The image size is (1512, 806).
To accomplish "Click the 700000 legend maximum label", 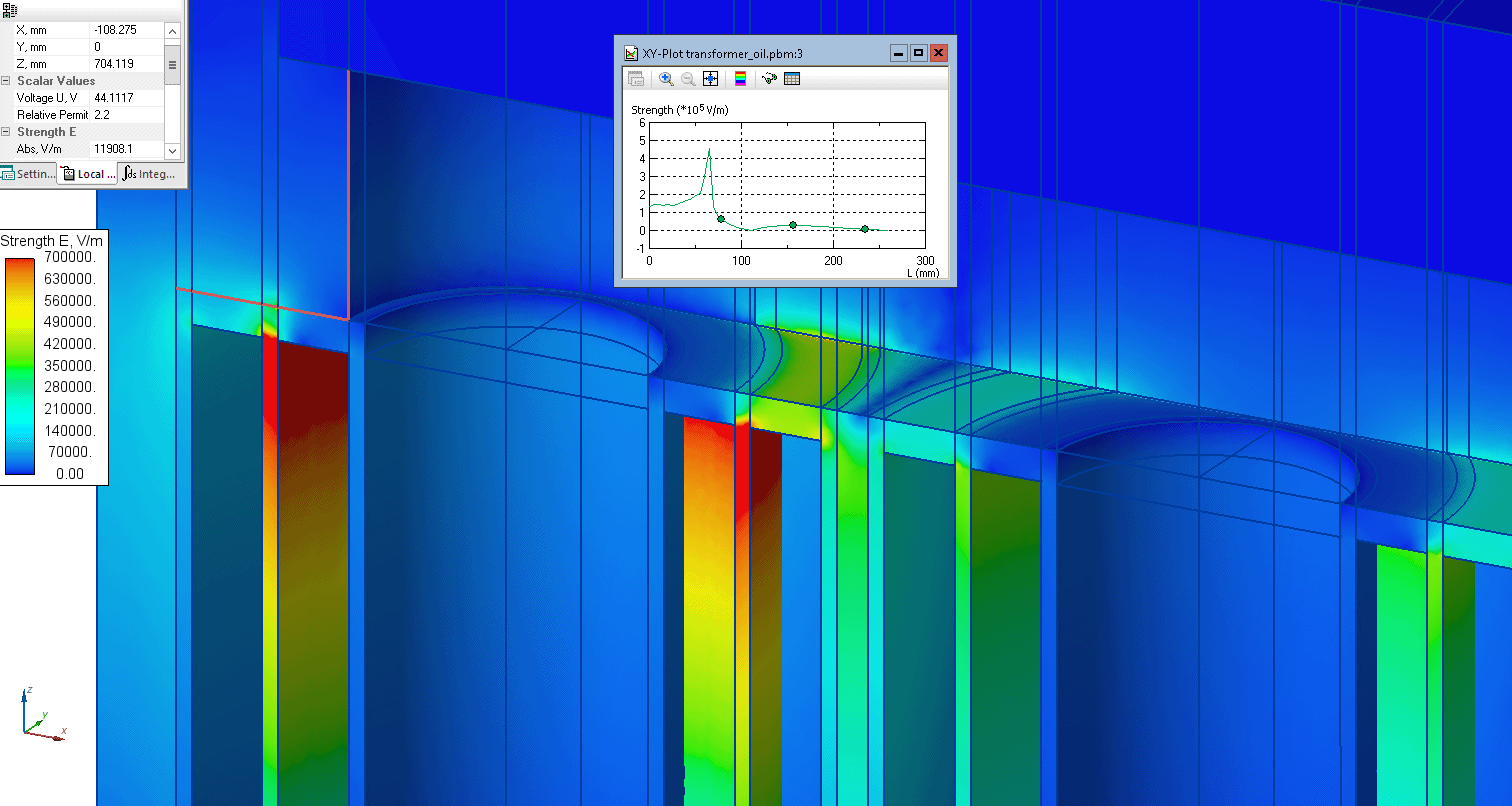I will click(69, 258).
